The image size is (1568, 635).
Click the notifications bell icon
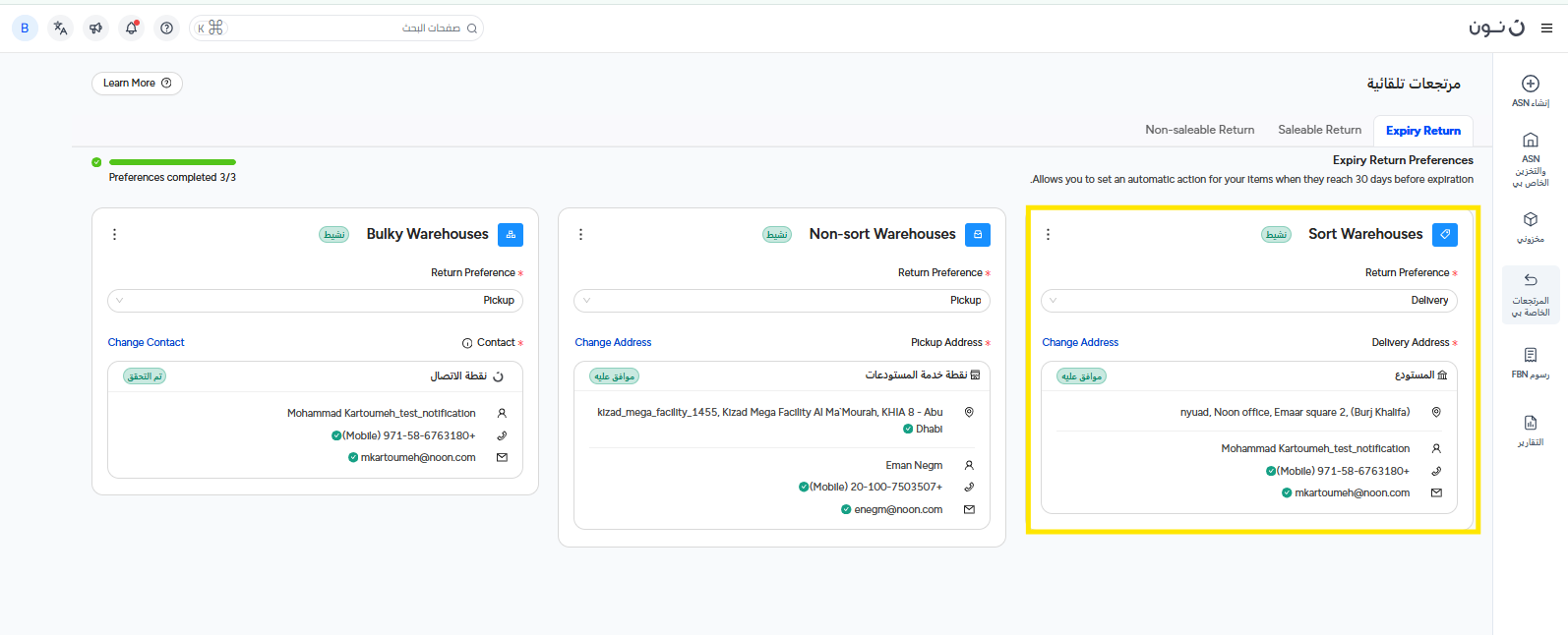(x=131, y=29)
